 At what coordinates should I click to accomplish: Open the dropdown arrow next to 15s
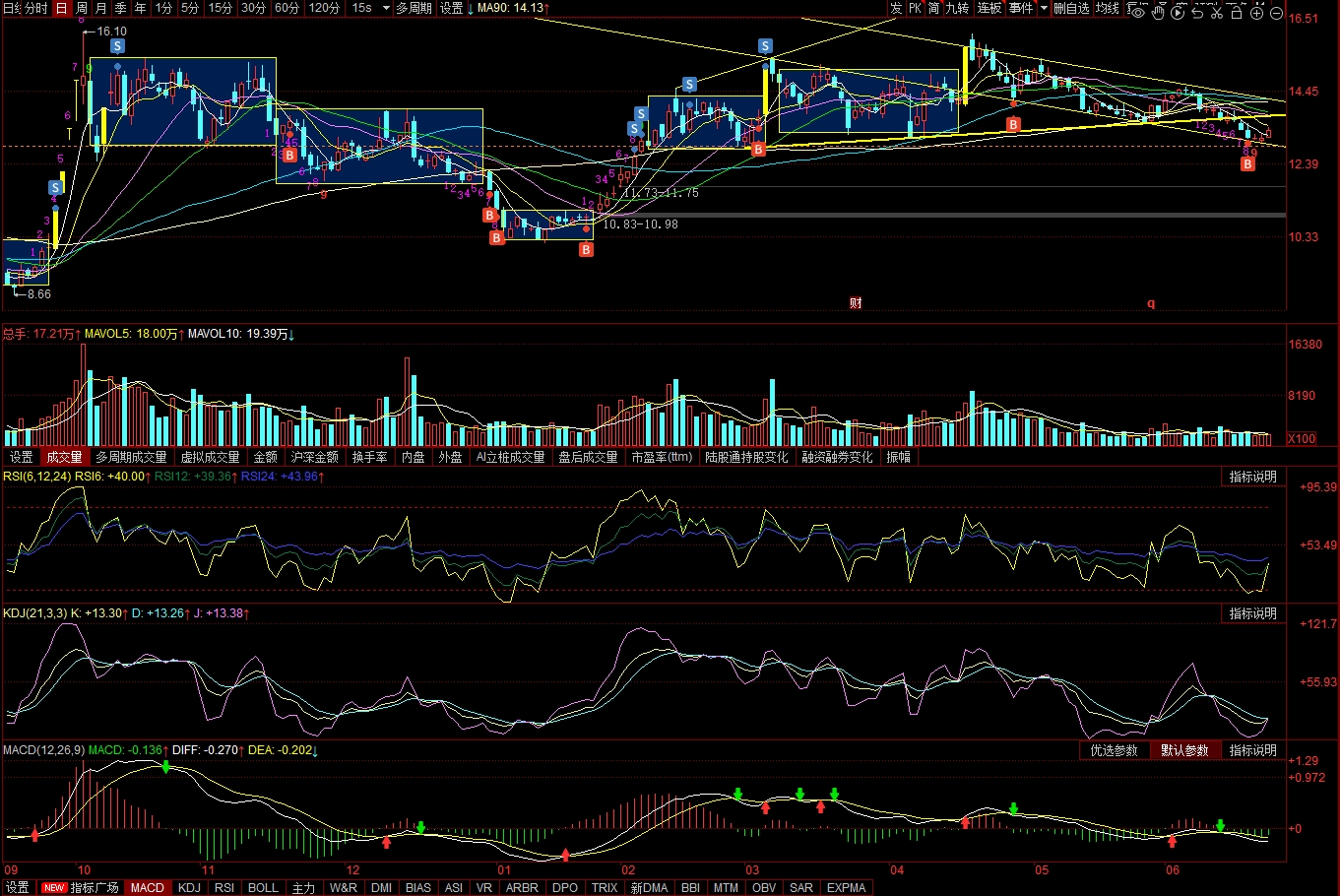click(385, 8)
